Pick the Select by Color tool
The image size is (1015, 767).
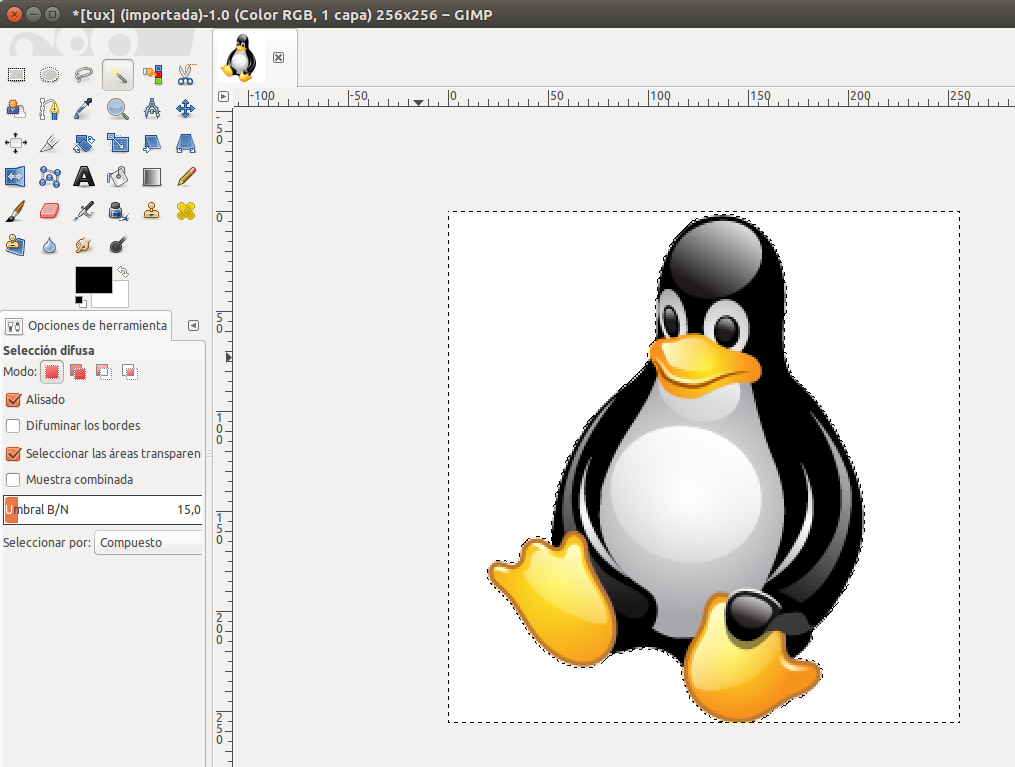[x=152, y=74]
